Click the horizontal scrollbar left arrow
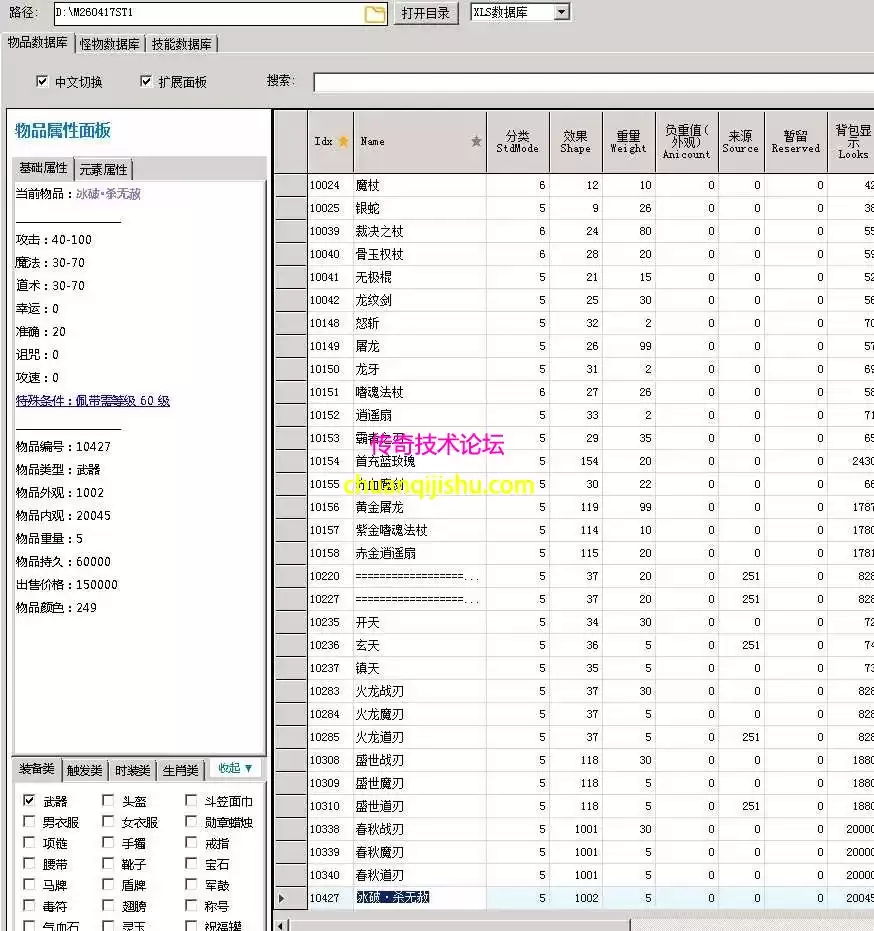874x931 pixels. [x=282, y=925]
